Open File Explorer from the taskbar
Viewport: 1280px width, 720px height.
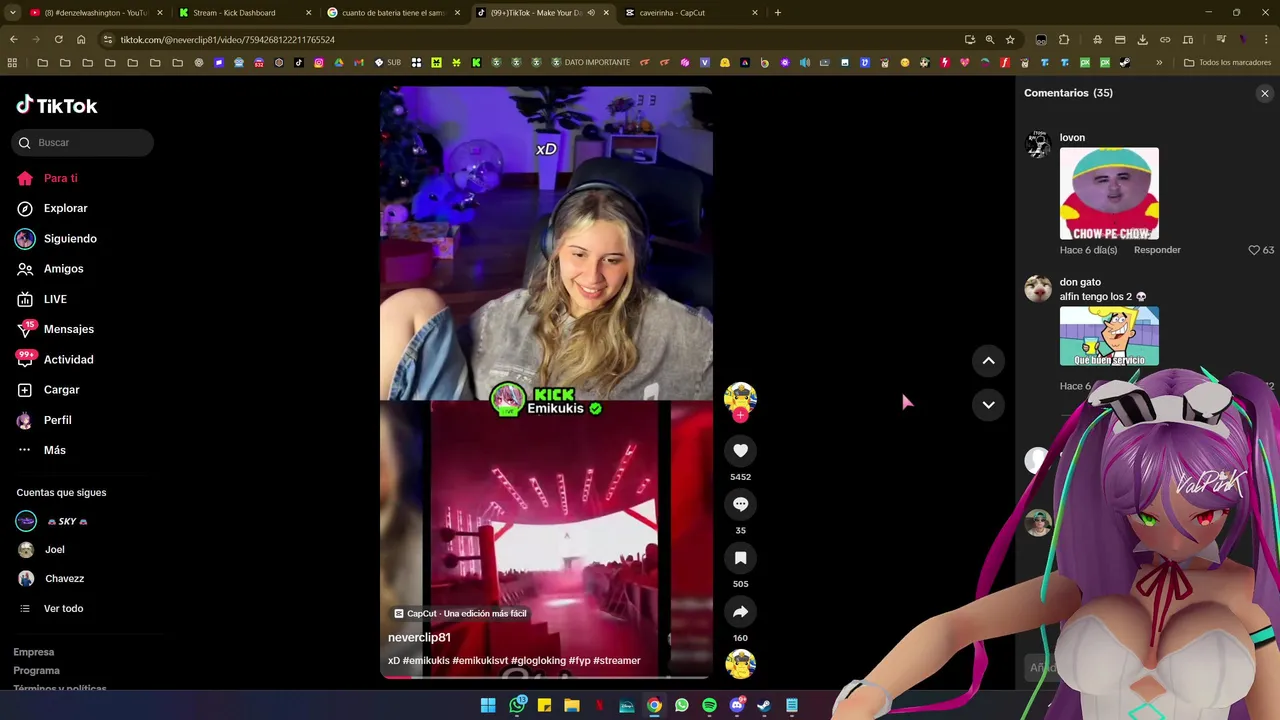(572, 706)
